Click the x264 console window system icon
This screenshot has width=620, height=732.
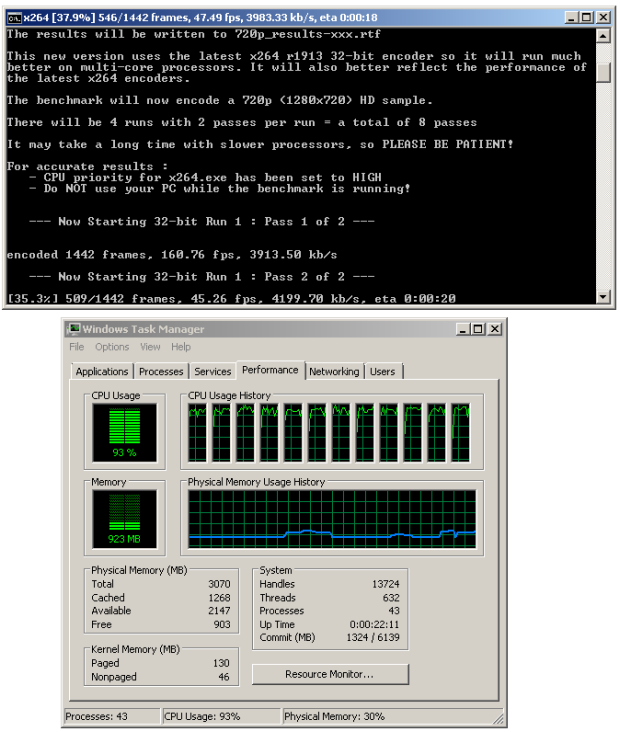coord(14,18)
